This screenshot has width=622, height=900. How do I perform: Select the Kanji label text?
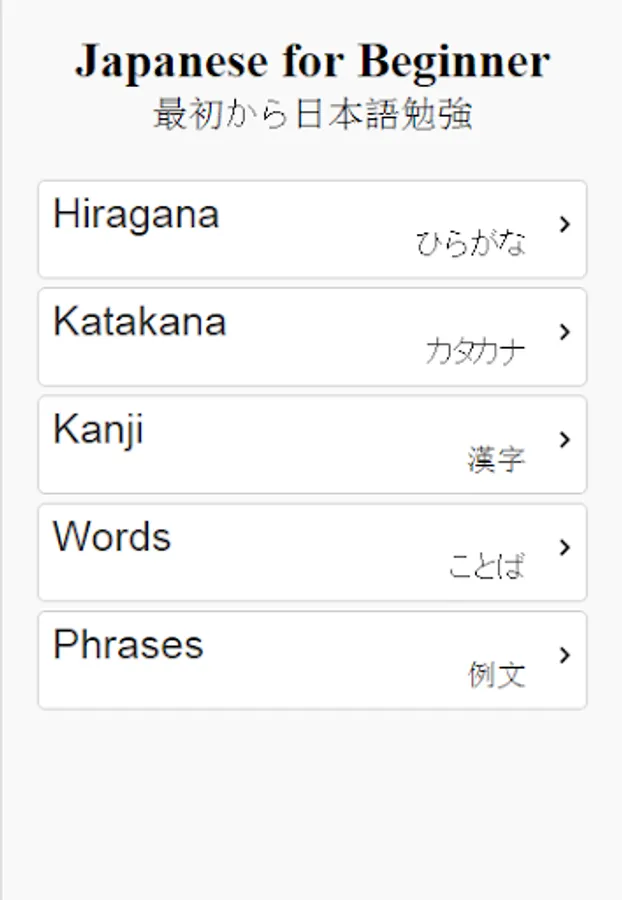coord(98,430)
